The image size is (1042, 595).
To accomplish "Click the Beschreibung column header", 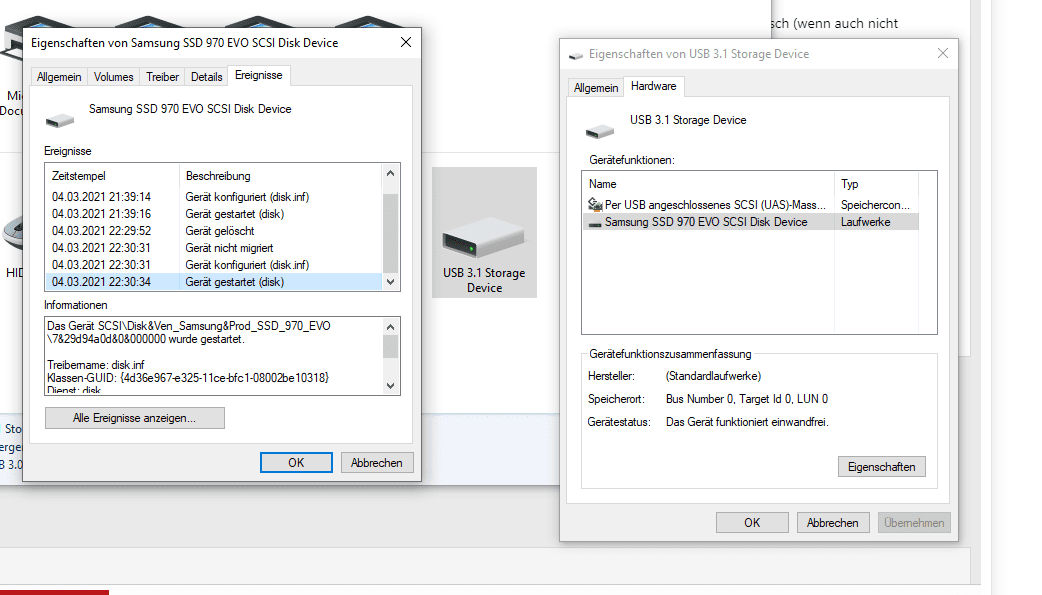I will point(280,176).
